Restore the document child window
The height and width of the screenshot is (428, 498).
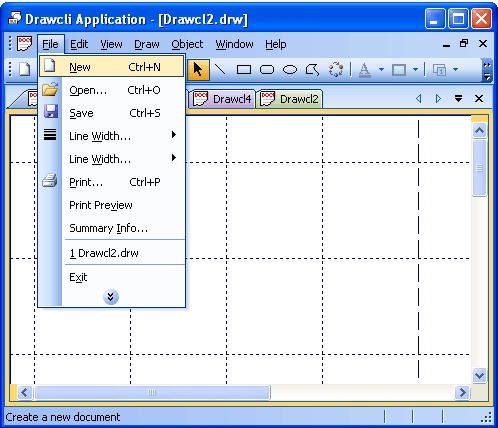464,43
